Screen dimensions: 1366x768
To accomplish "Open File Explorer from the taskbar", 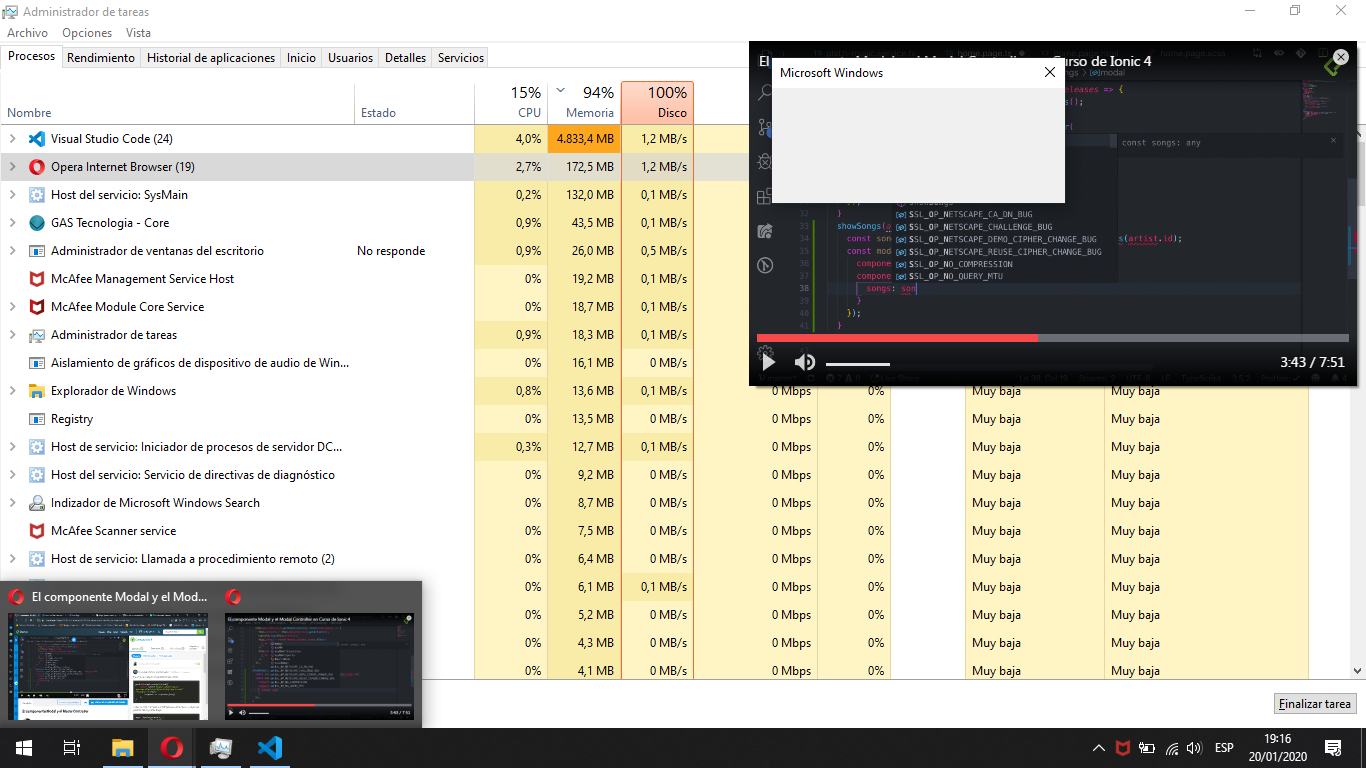I will click(x=121, y=747).
